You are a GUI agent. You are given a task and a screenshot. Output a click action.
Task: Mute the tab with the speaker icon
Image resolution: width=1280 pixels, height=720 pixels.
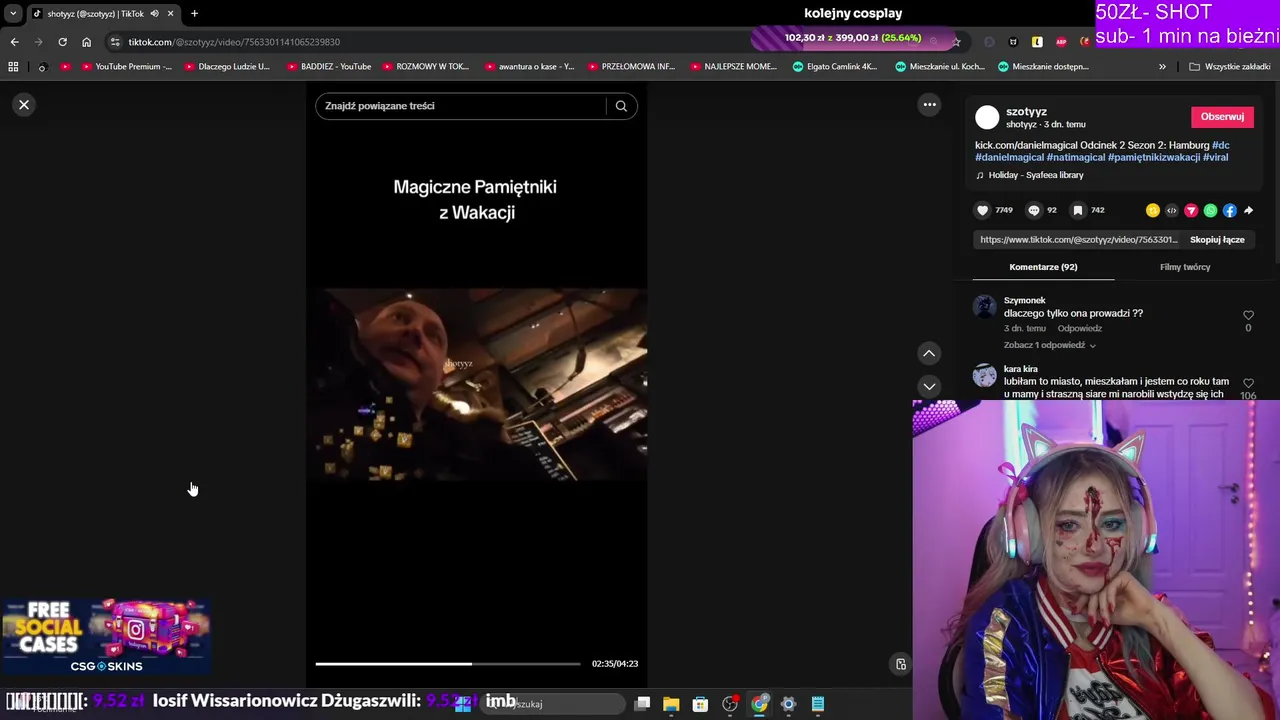[154, 13]
